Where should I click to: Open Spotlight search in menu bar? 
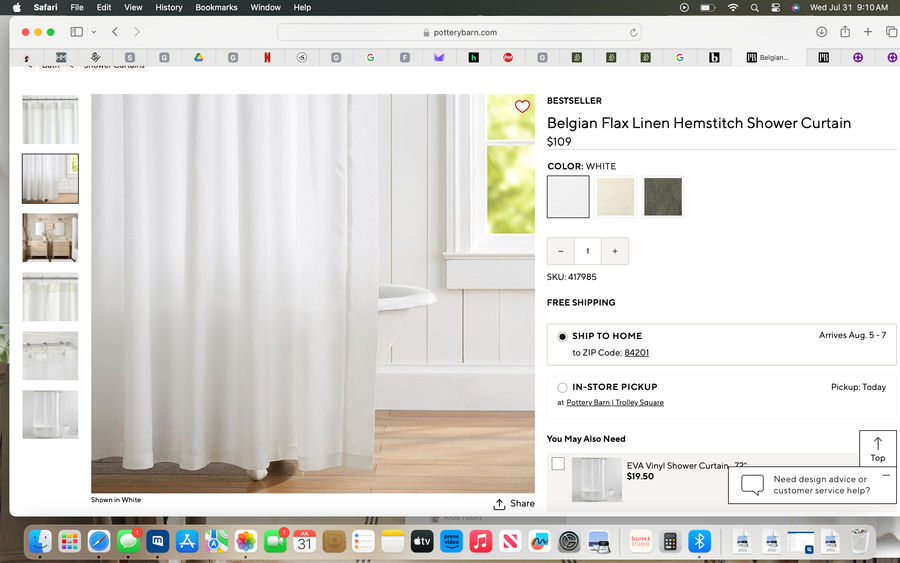754,7
